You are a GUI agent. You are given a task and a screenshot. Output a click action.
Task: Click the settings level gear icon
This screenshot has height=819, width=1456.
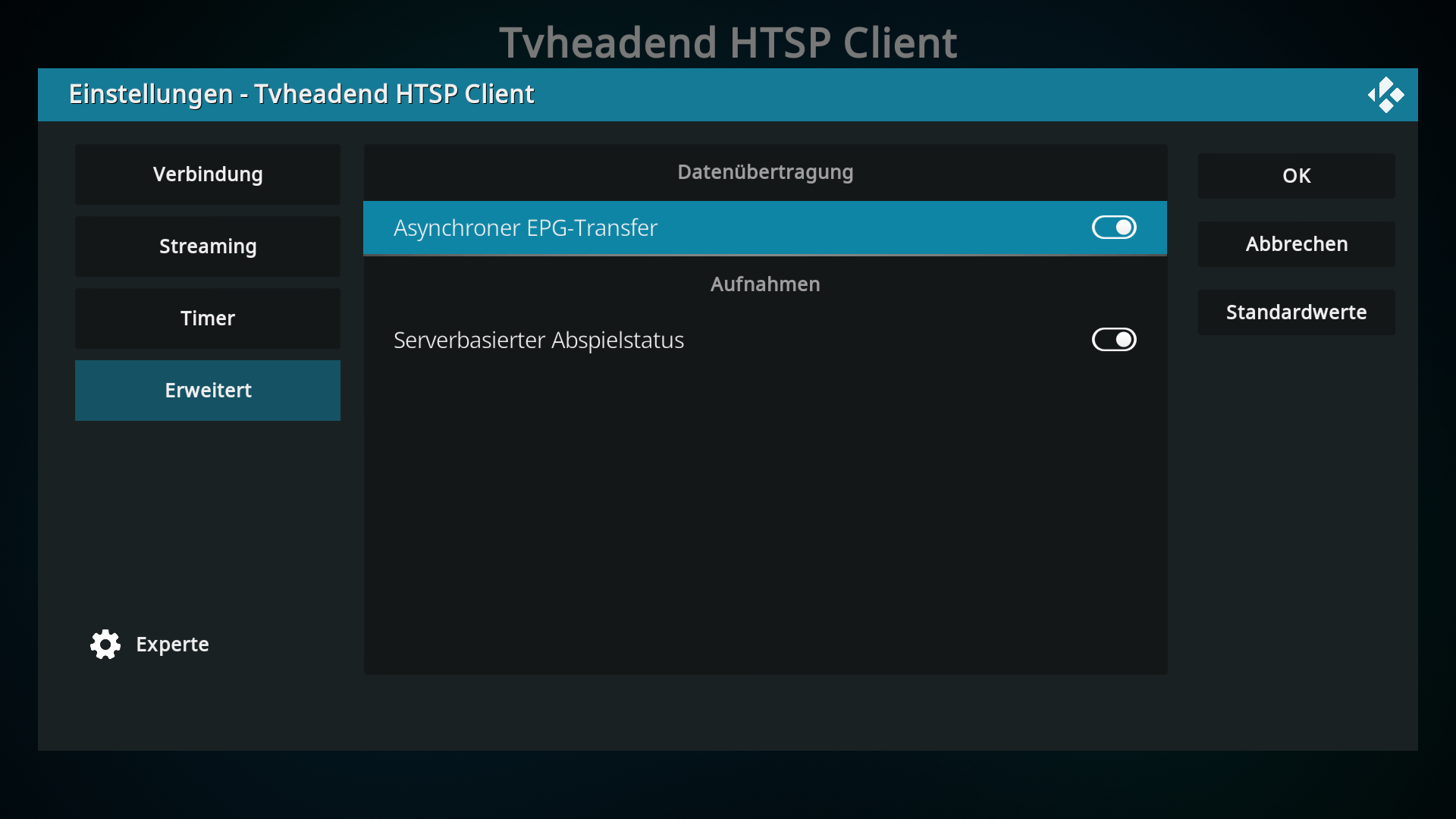105,645
